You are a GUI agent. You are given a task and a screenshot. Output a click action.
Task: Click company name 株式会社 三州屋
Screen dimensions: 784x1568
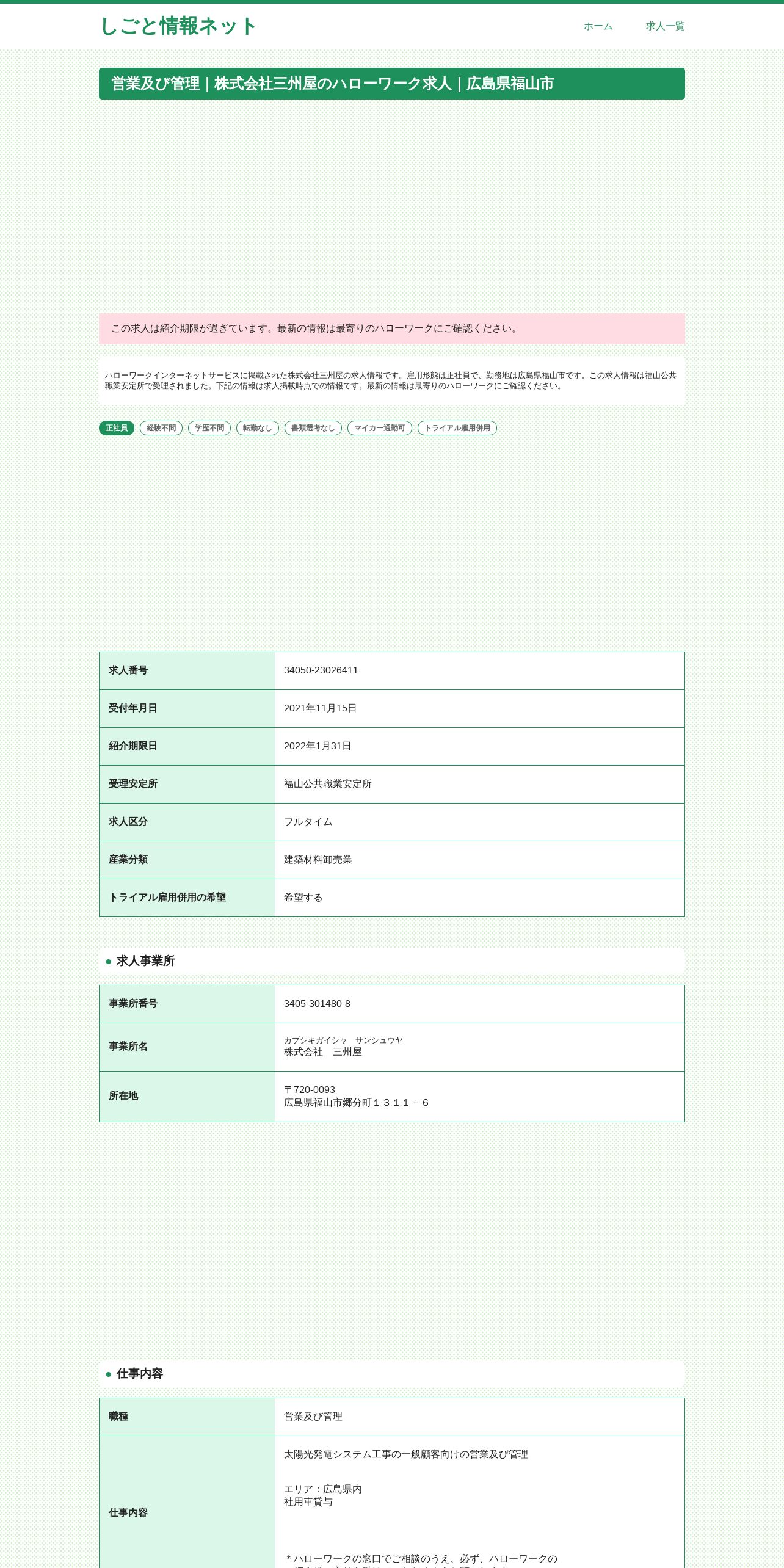(323, 1052)
